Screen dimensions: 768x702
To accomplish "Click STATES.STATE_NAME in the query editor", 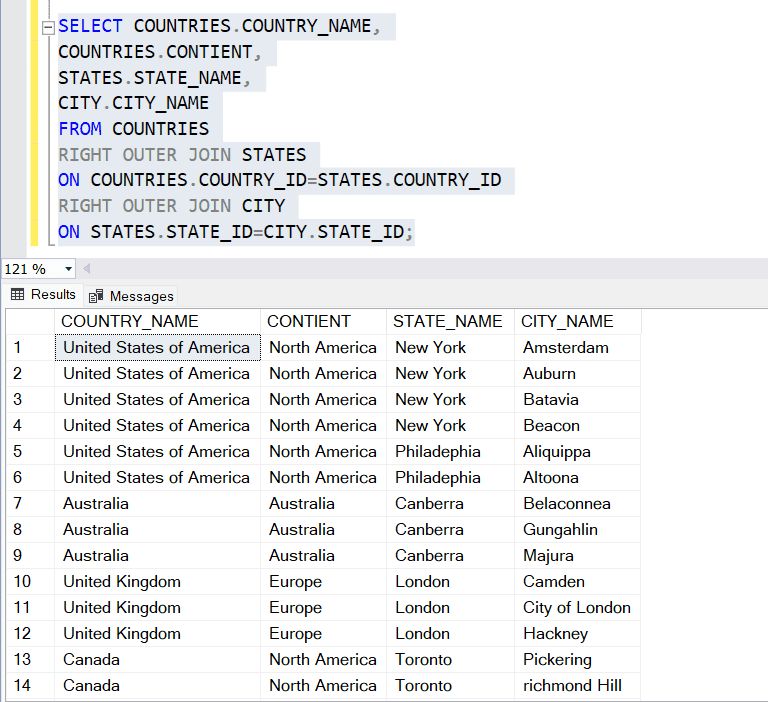I will [150, 77].
